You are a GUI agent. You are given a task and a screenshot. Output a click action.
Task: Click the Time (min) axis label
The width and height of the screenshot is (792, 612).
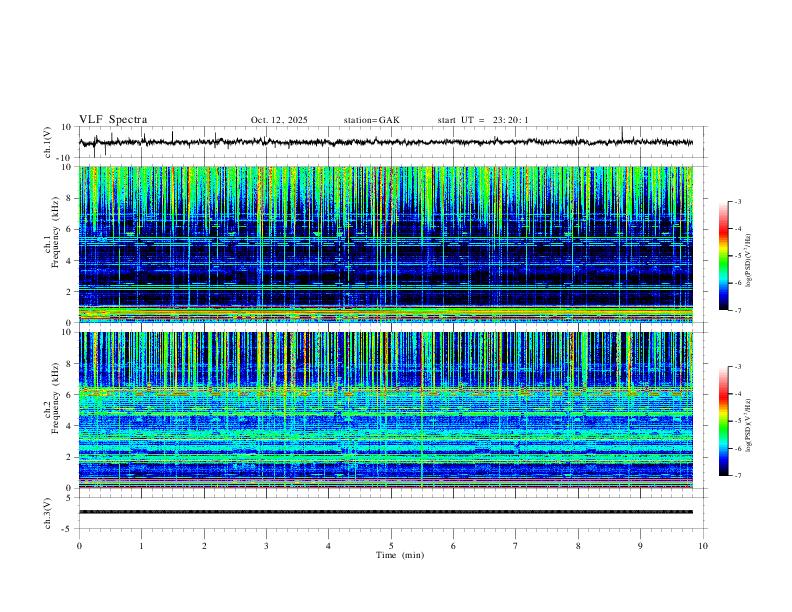(x=400, y=555)
